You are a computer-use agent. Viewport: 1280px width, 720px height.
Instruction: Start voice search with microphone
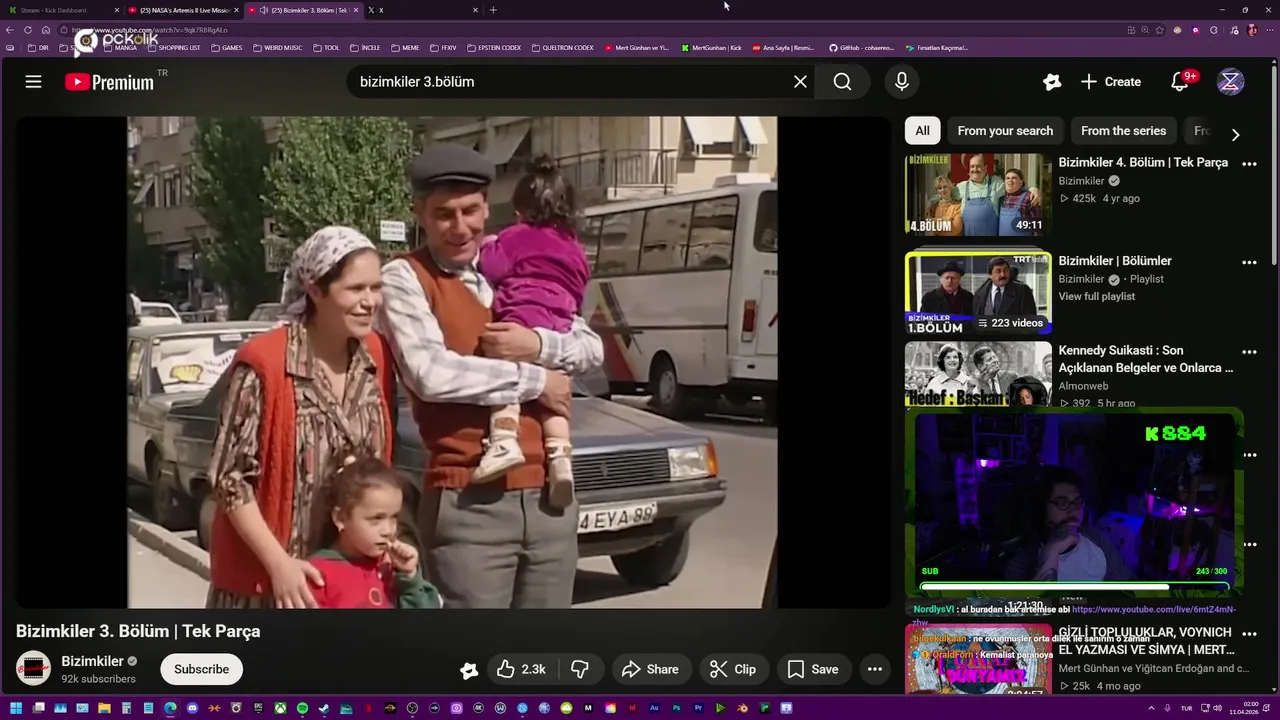902,82
